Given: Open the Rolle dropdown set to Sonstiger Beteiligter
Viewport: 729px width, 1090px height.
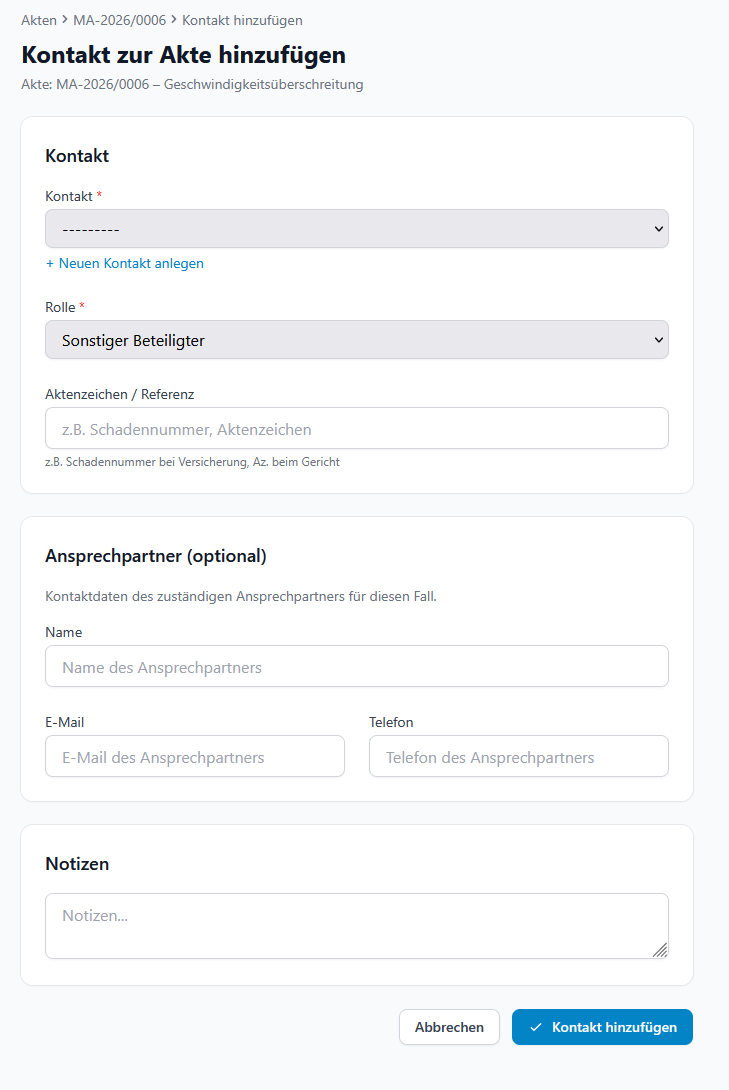Looking at the screenshot, I should [356, 340].
